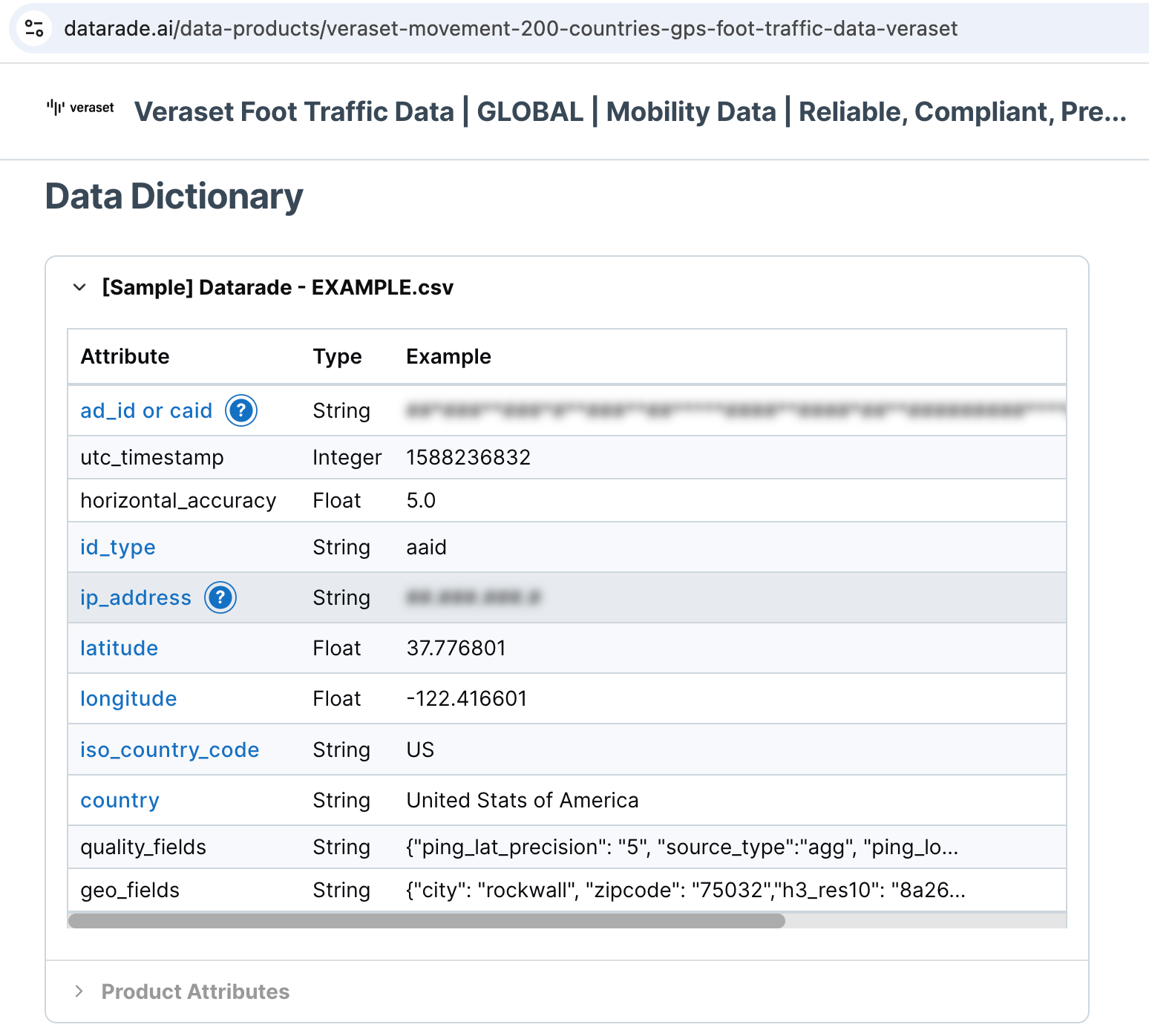Screen dimensions: 1149x1036
Task: Click the site settings icon in address bar
Action: click(34, 28)
